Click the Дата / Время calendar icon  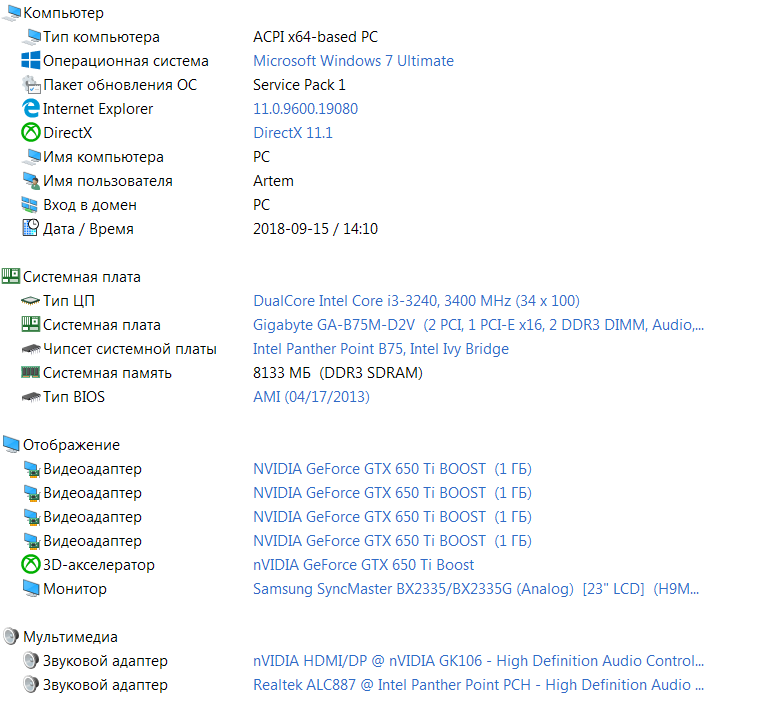[30, 229]
